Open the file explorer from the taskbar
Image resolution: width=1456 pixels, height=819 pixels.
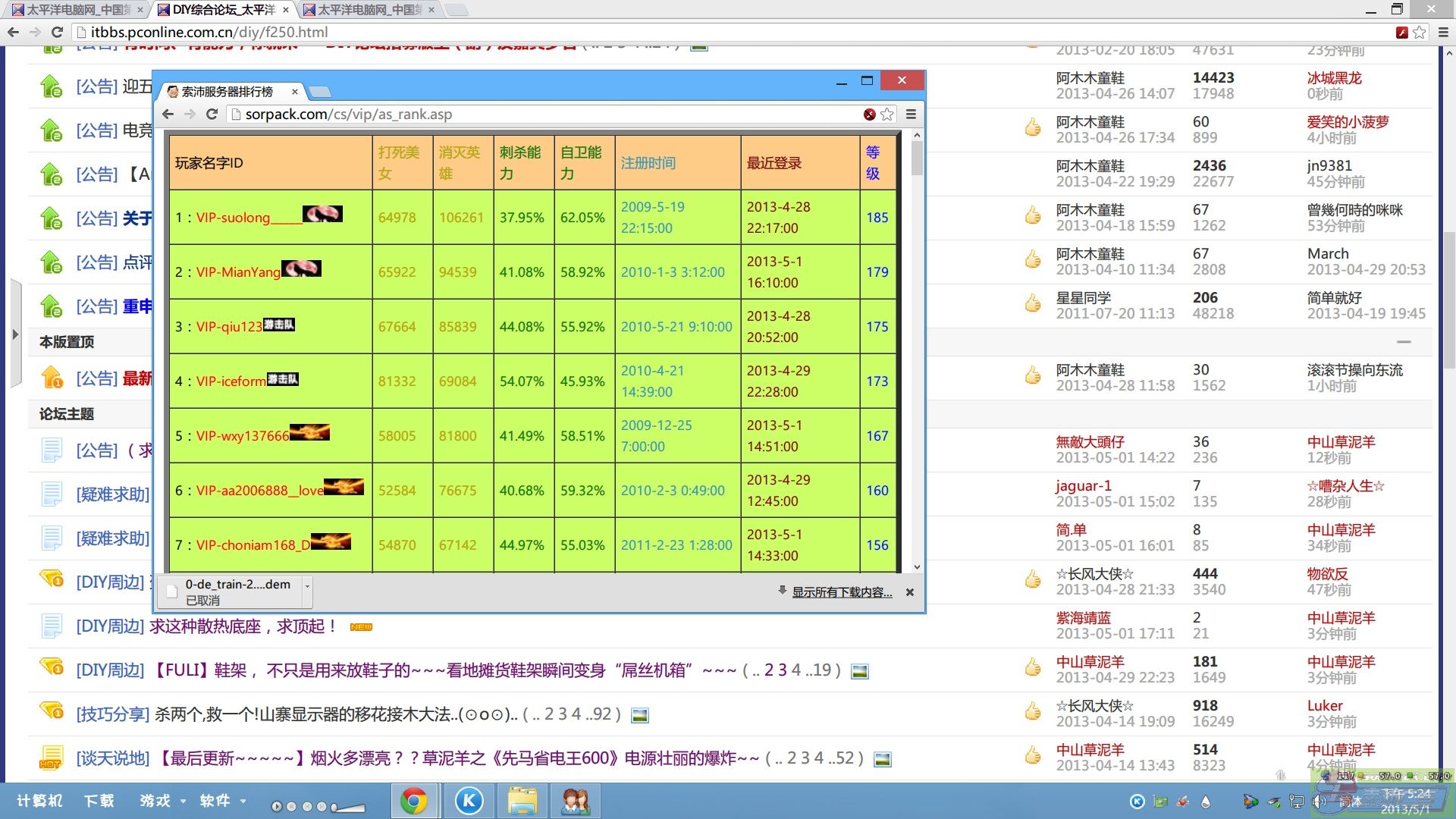(522, 801)
